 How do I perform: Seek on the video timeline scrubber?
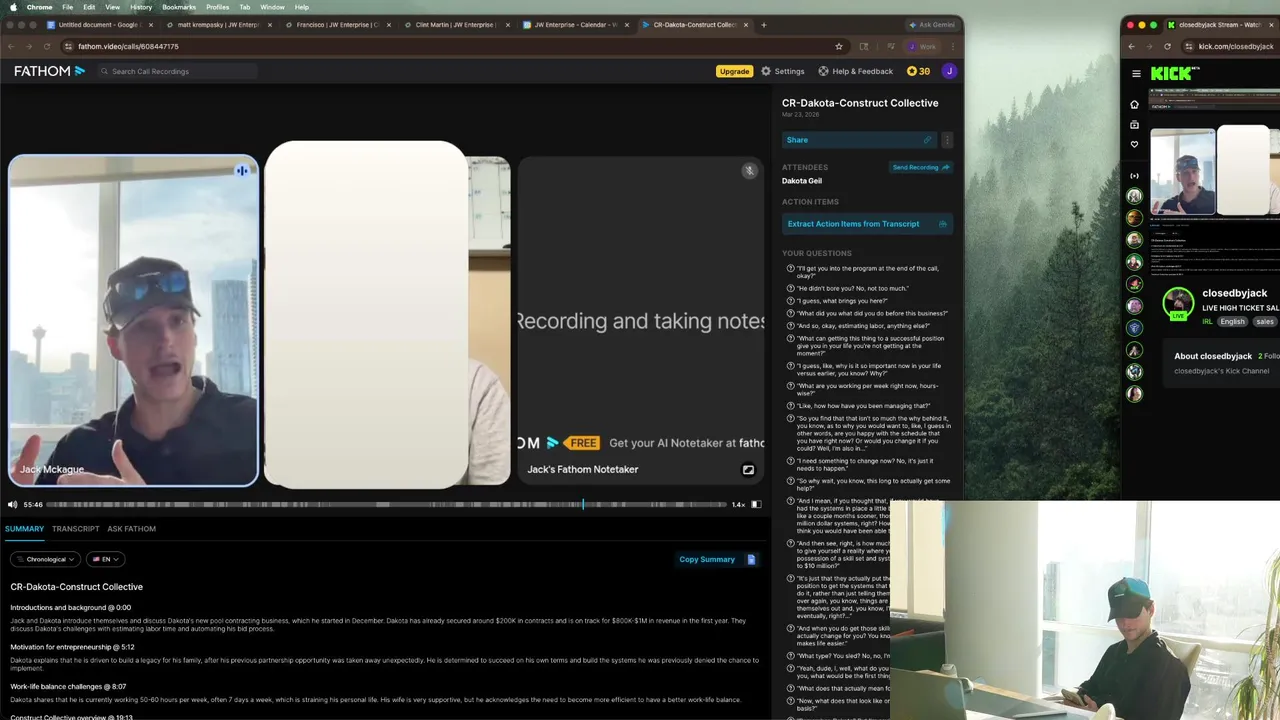[385, 505]
